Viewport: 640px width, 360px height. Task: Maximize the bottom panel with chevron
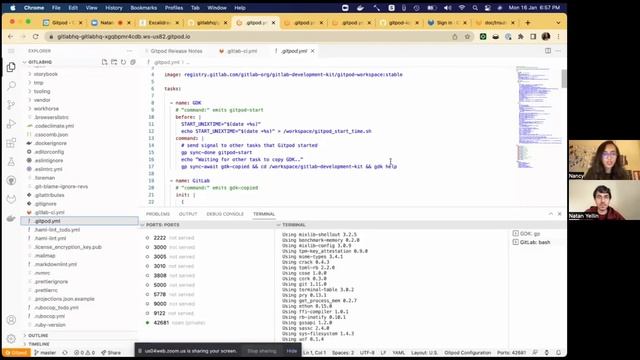(551, 214)
